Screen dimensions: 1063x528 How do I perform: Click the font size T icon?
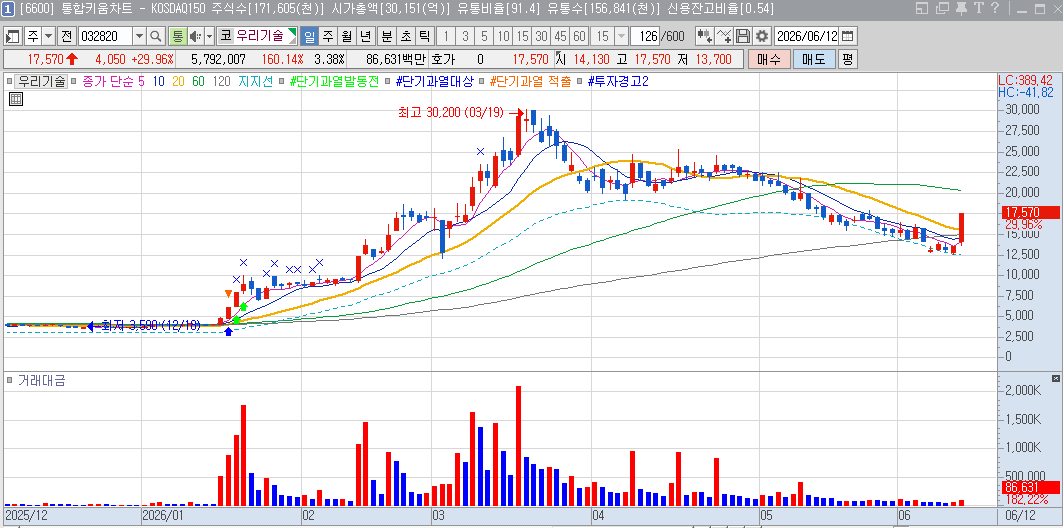978,8
